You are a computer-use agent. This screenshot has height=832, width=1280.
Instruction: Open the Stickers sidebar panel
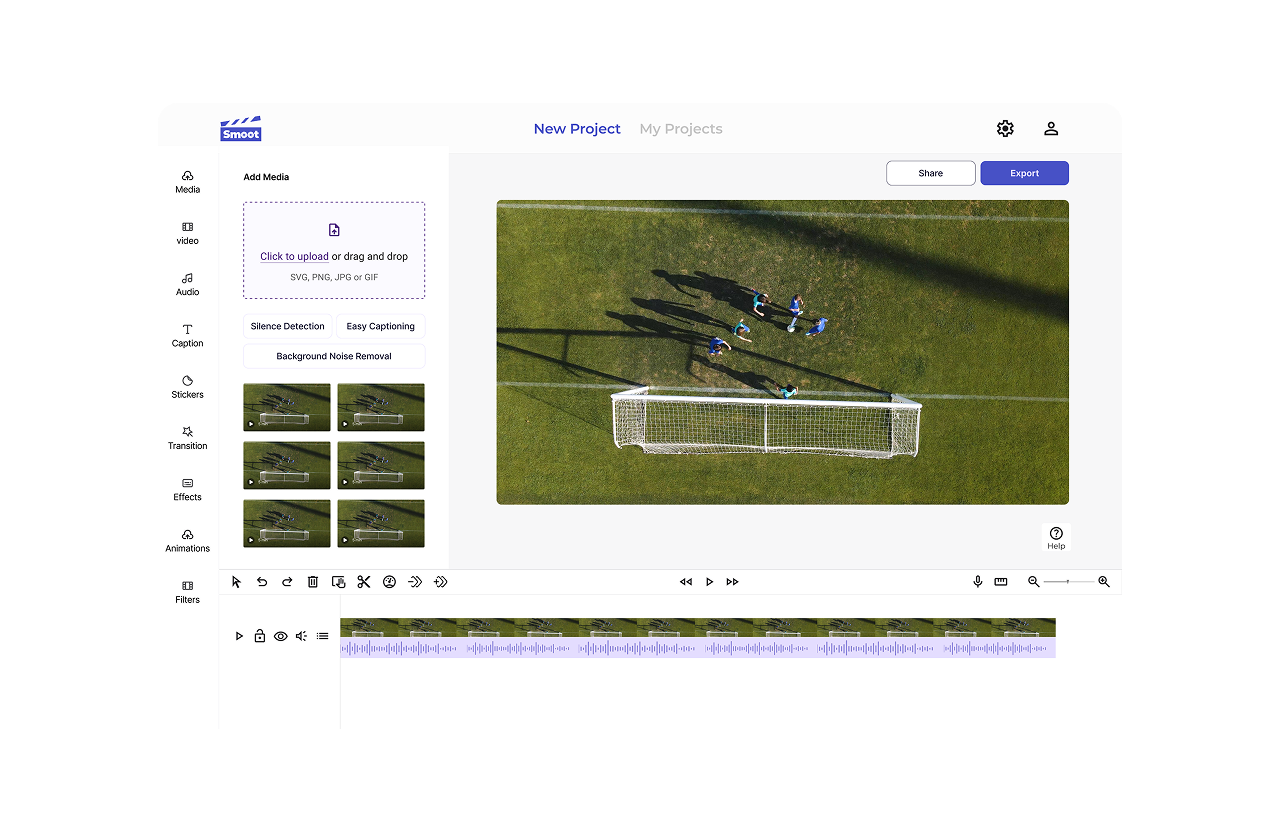coord(187,387)
